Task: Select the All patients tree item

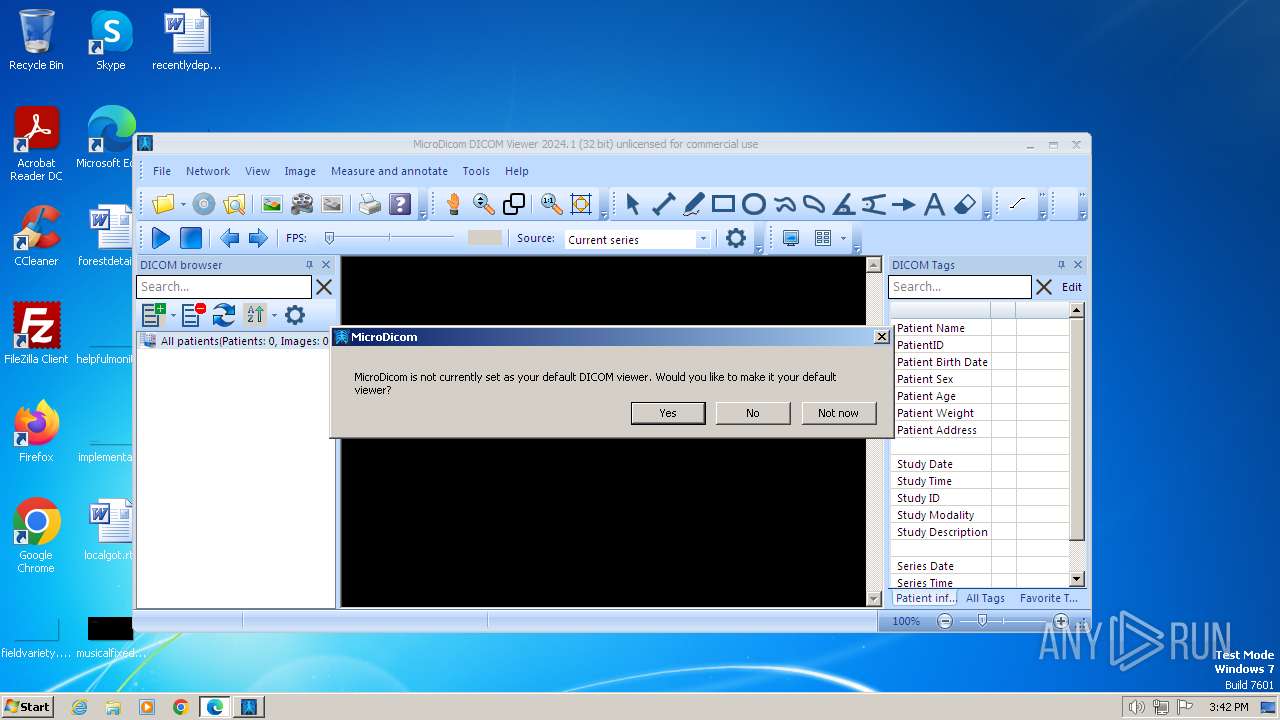Action: [x=237, y=341]
